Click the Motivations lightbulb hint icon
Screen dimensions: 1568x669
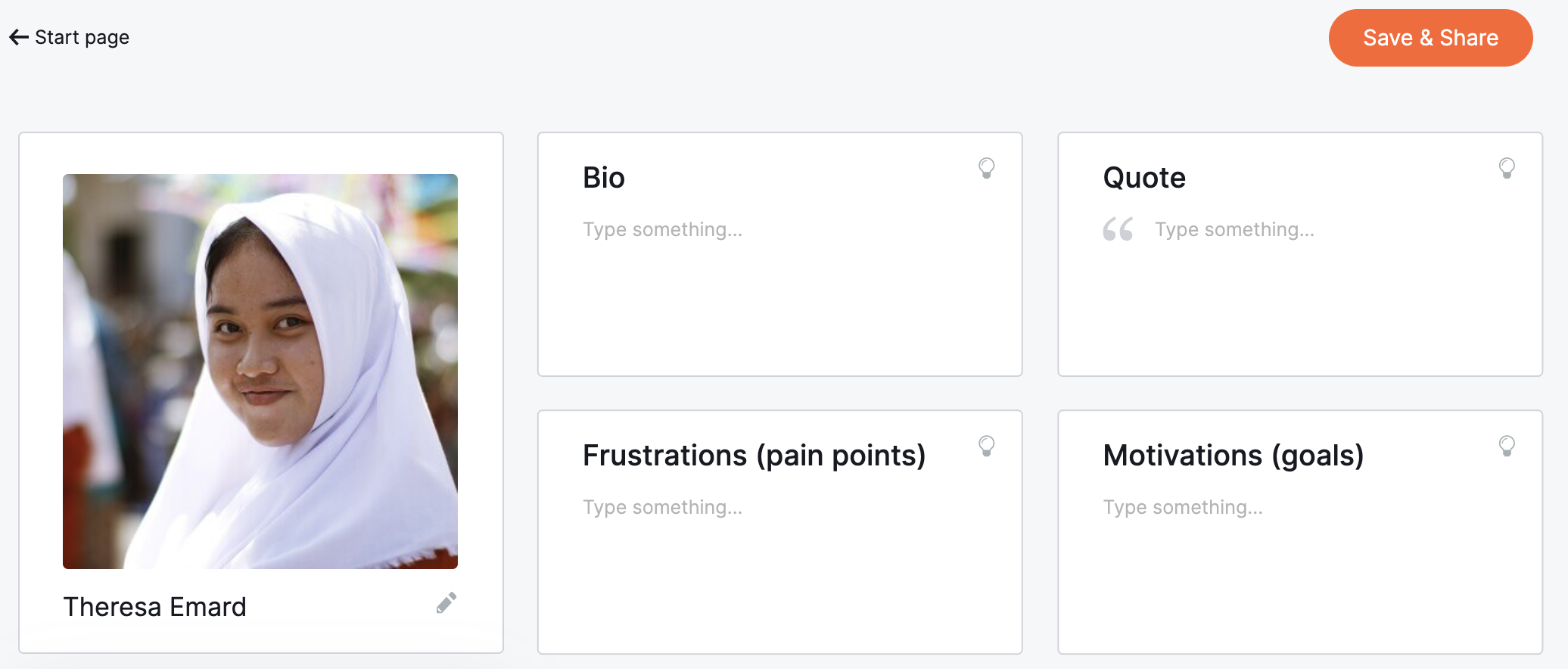pos(1507,446)
